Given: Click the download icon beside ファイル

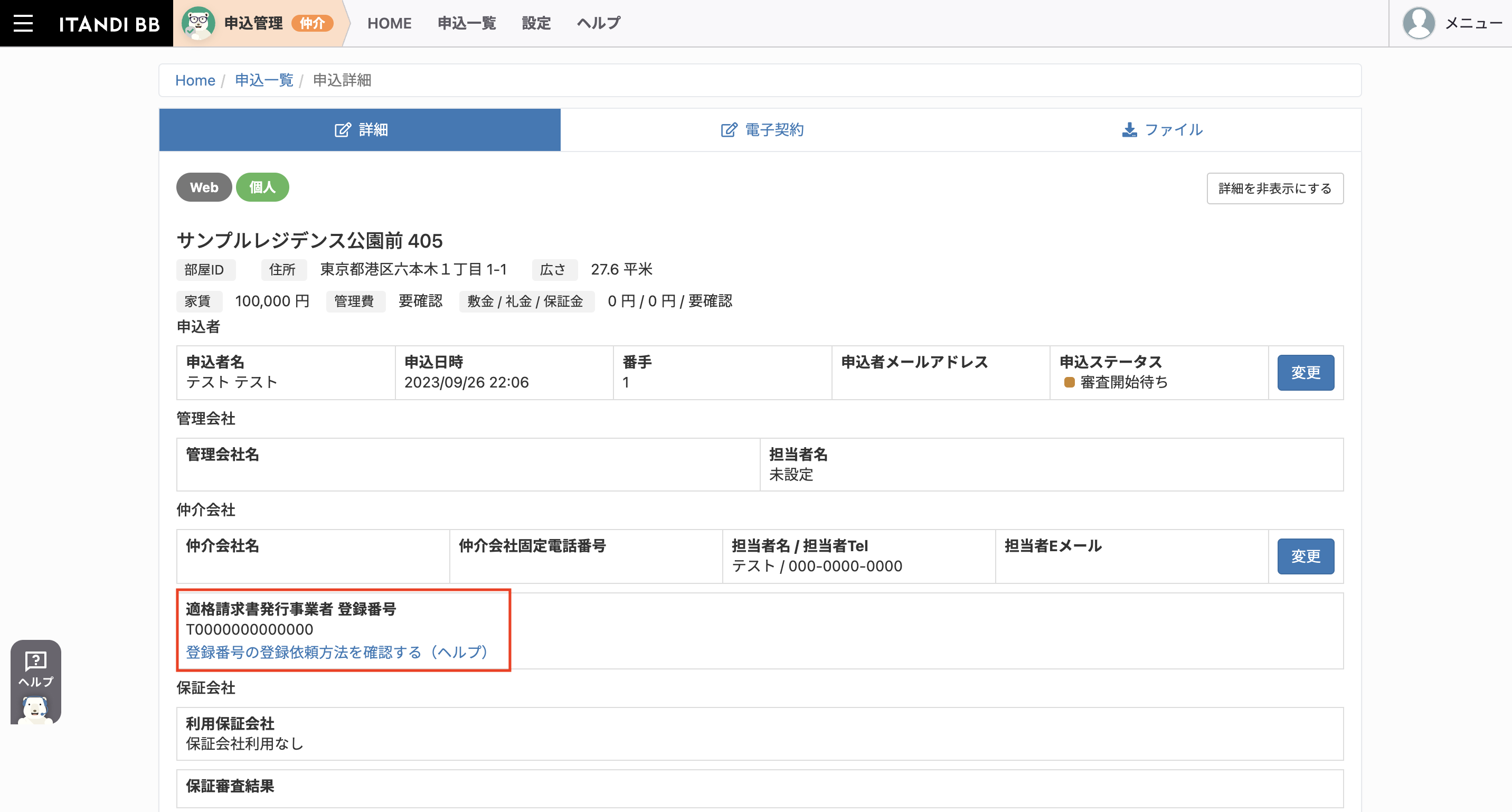Looking at the screenshot, I should [x=1129, y=130].
